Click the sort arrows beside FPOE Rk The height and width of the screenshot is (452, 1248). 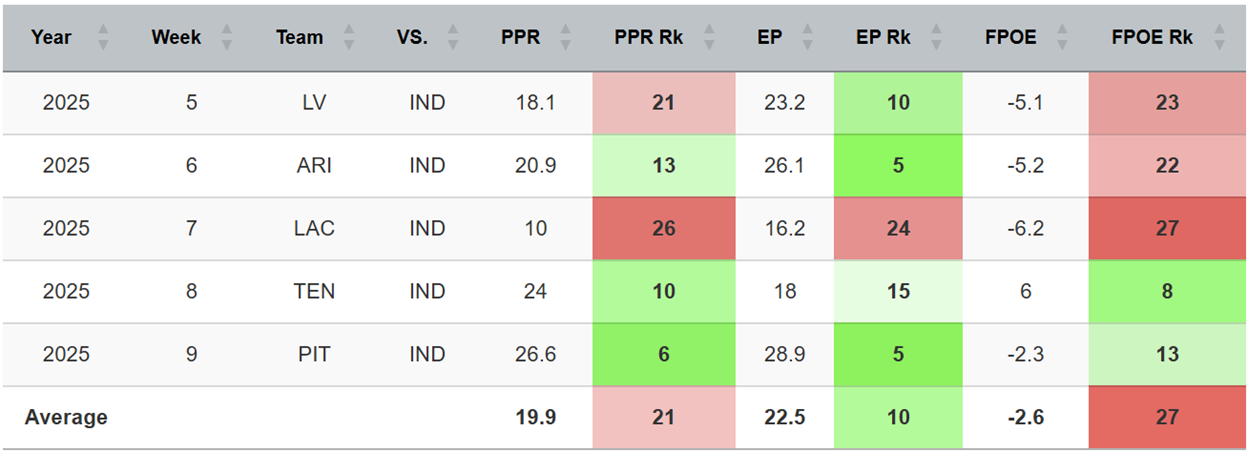pyautogui.click(x=1219, y=38)
